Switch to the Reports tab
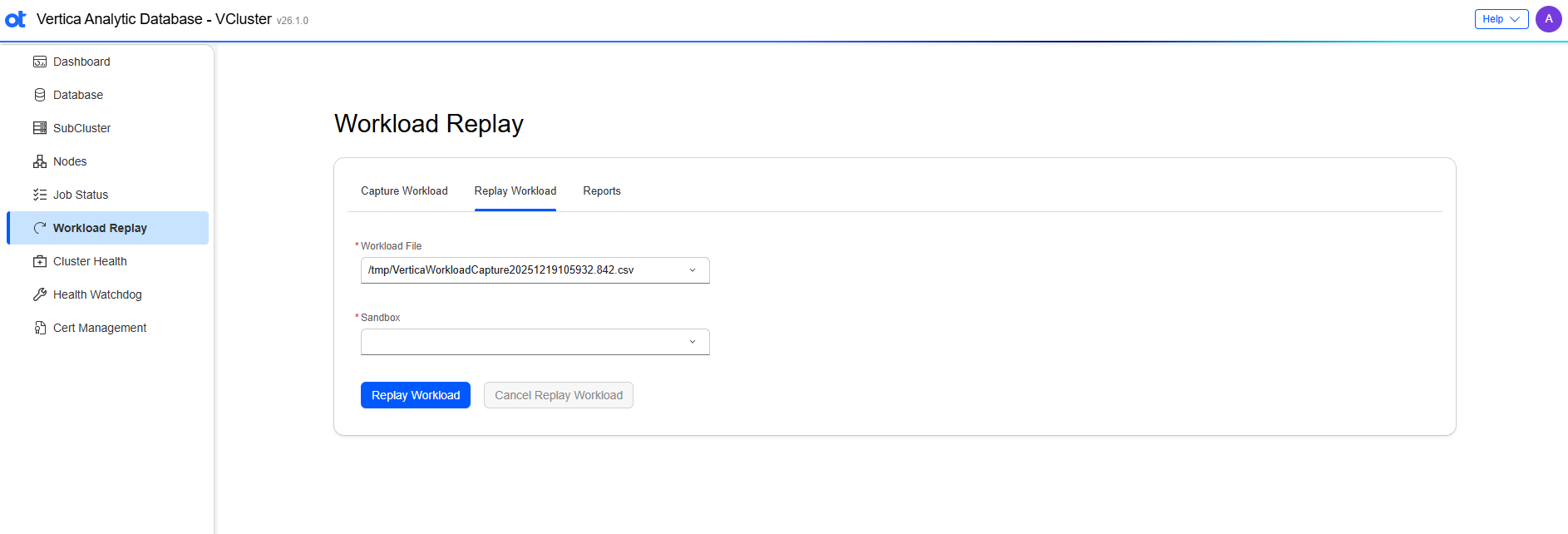1568x534 pixels. click(602, 191)
